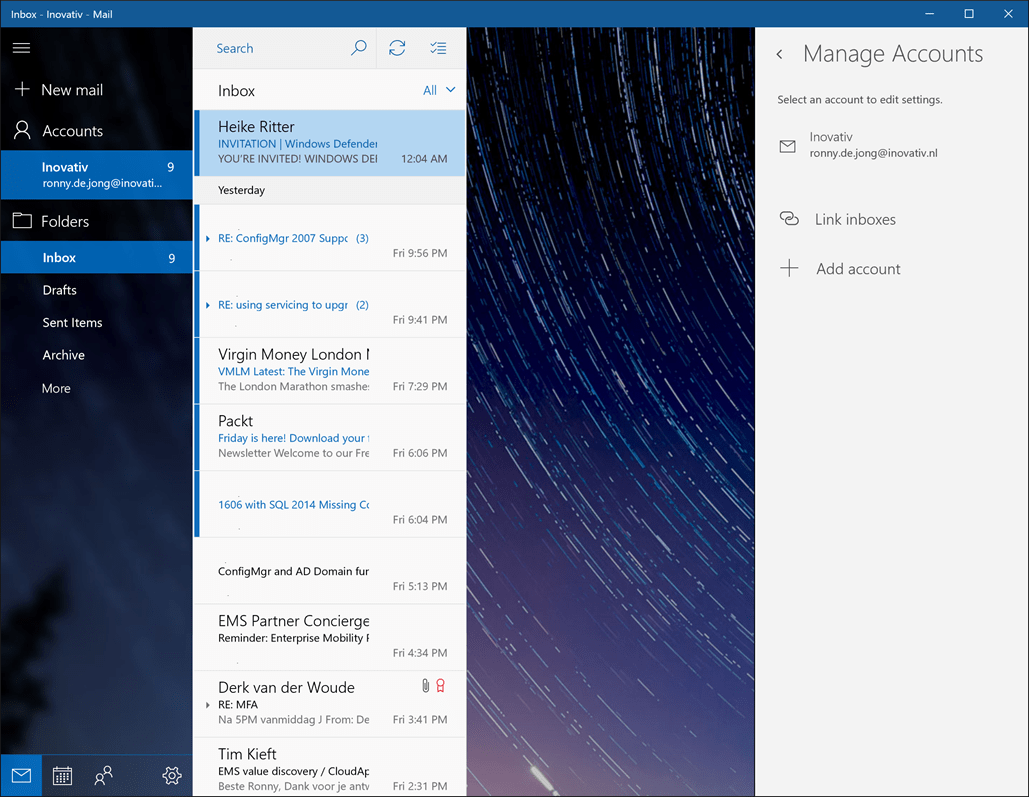The image size is (1029, 797).
Task: Collapse the navigation pane with the hamburger icon
Action: (x=21, y=47)
